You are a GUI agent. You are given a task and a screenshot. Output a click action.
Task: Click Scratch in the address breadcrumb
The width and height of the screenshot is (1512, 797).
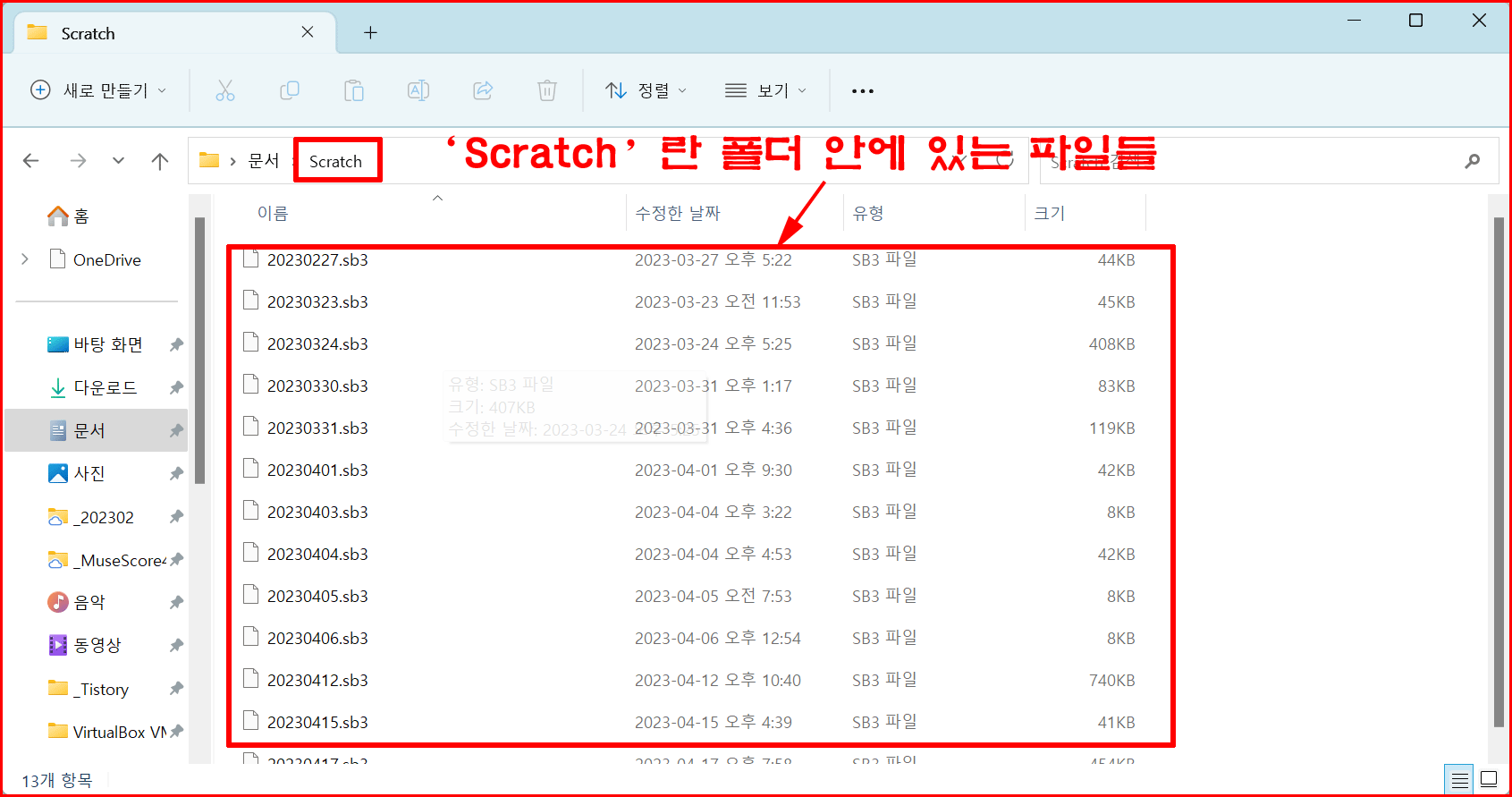coord(335,161)
